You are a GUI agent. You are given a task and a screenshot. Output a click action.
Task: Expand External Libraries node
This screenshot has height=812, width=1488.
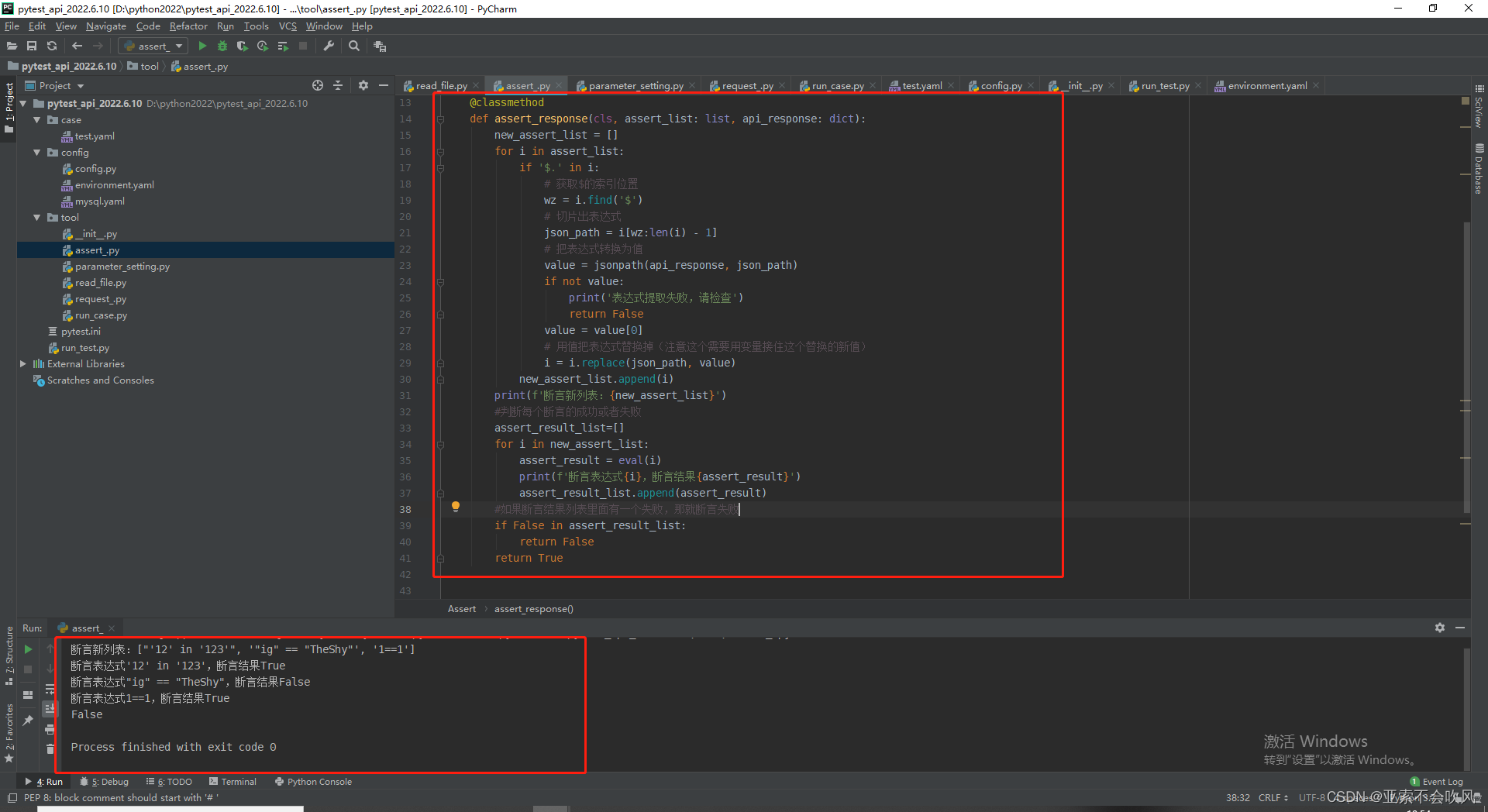point(23,363)
